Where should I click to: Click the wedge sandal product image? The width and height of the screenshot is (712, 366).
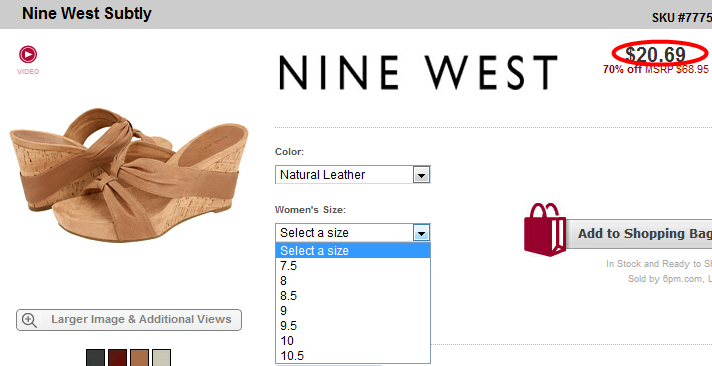[129, 175]
